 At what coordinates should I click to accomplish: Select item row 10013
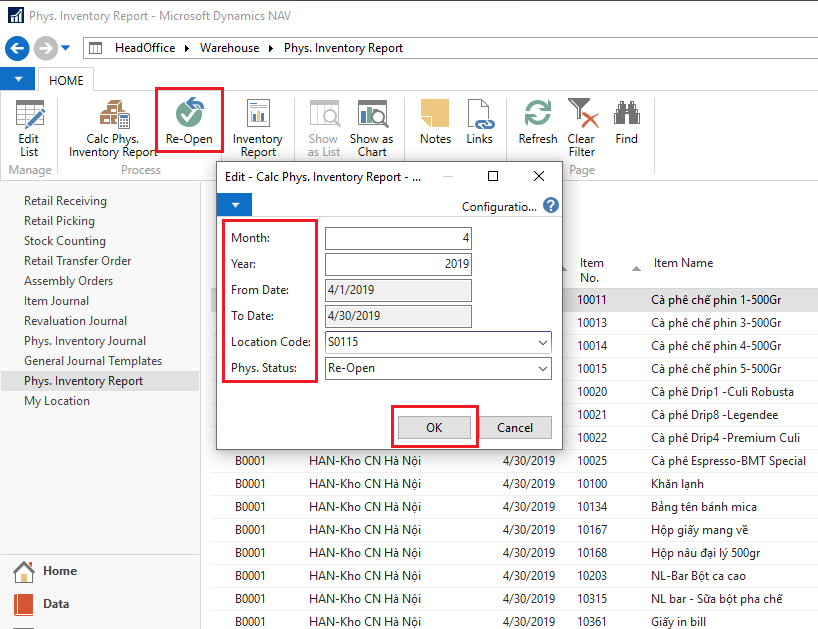514,323
